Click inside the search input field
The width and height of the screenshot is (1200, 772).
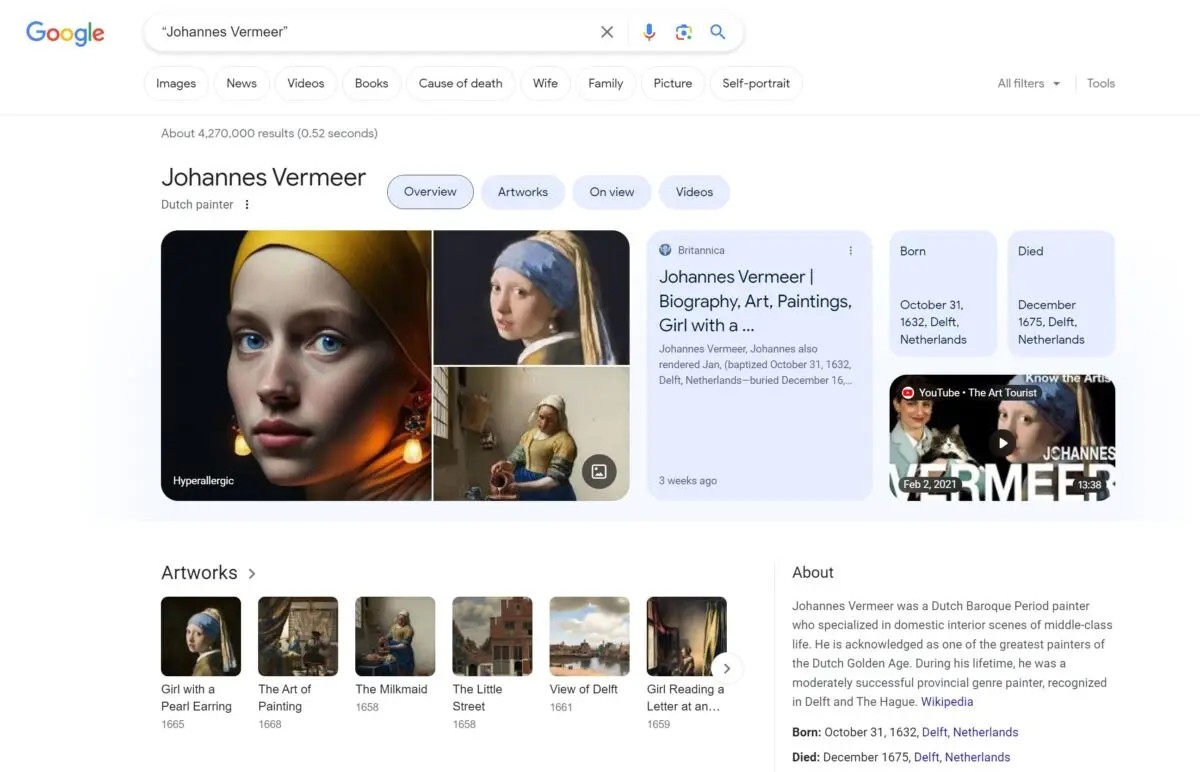click(350, 31)
